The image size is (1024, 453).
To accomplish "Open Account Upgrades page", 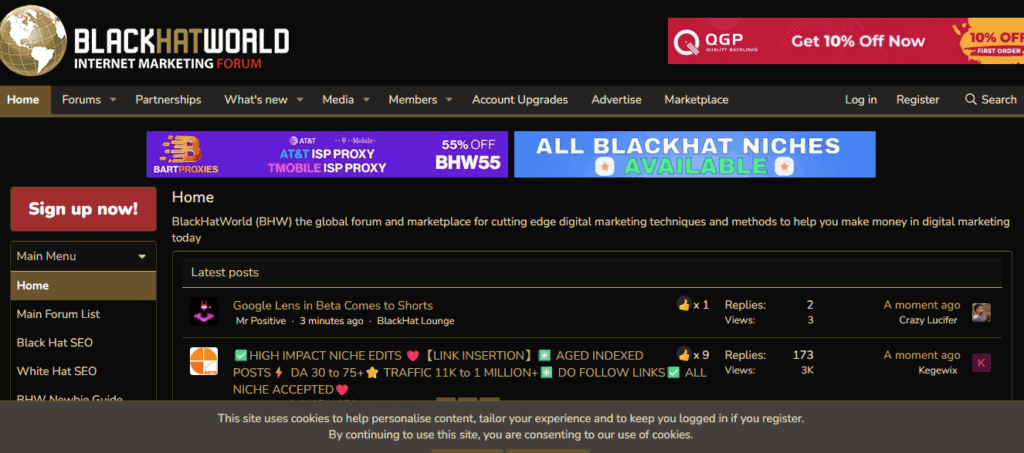I will [x=520, y=100].
